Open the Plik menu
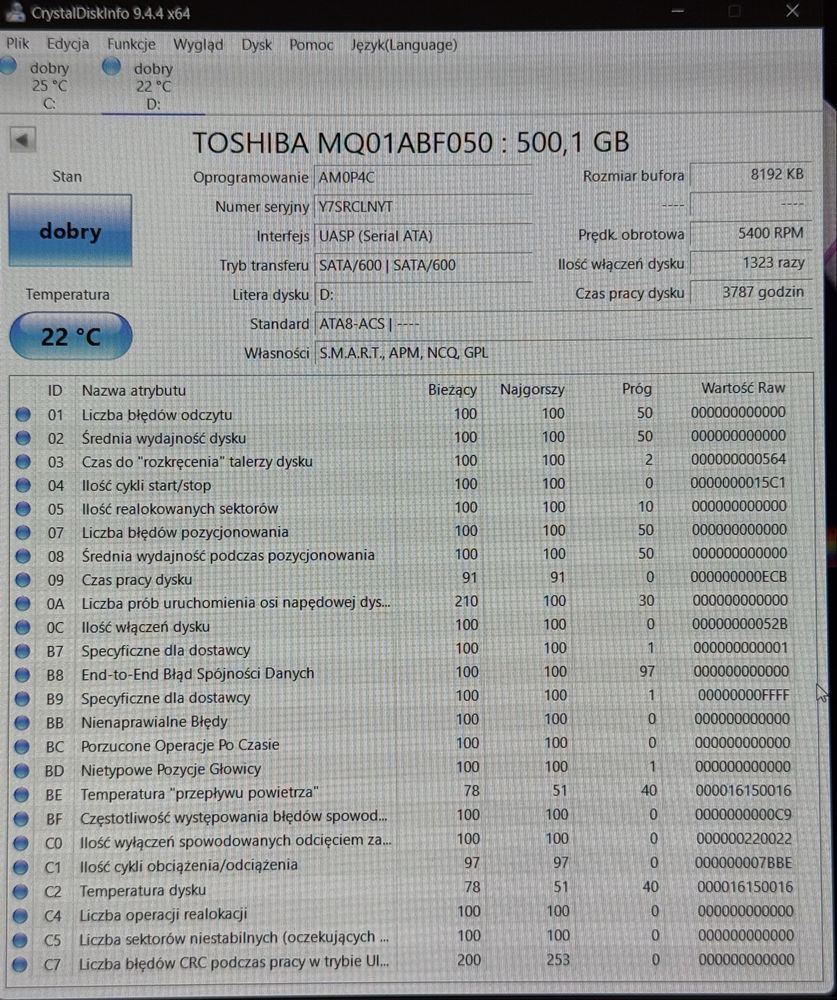This screenshot has width=837, height=1000. point(18,43)
